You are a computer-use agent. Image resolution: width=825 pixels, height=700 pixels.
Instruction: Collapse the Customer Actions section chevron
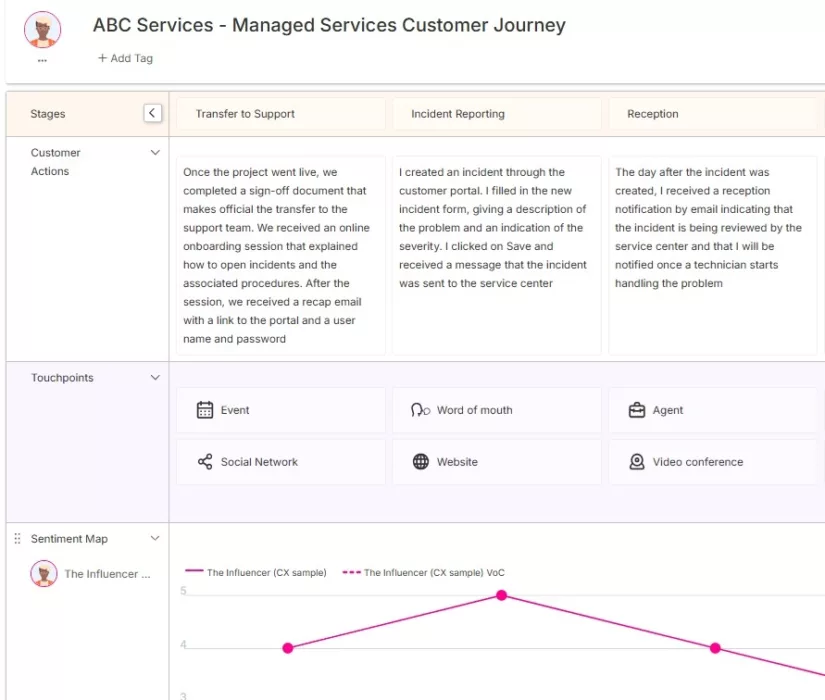coord(155,152)
